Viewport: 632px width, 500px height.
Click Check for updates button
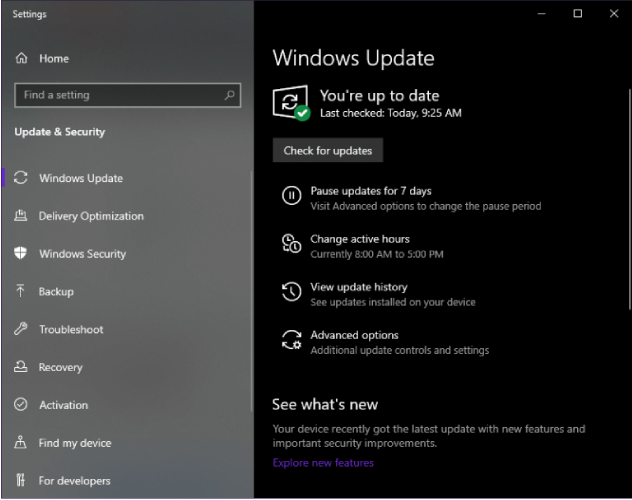328,150
